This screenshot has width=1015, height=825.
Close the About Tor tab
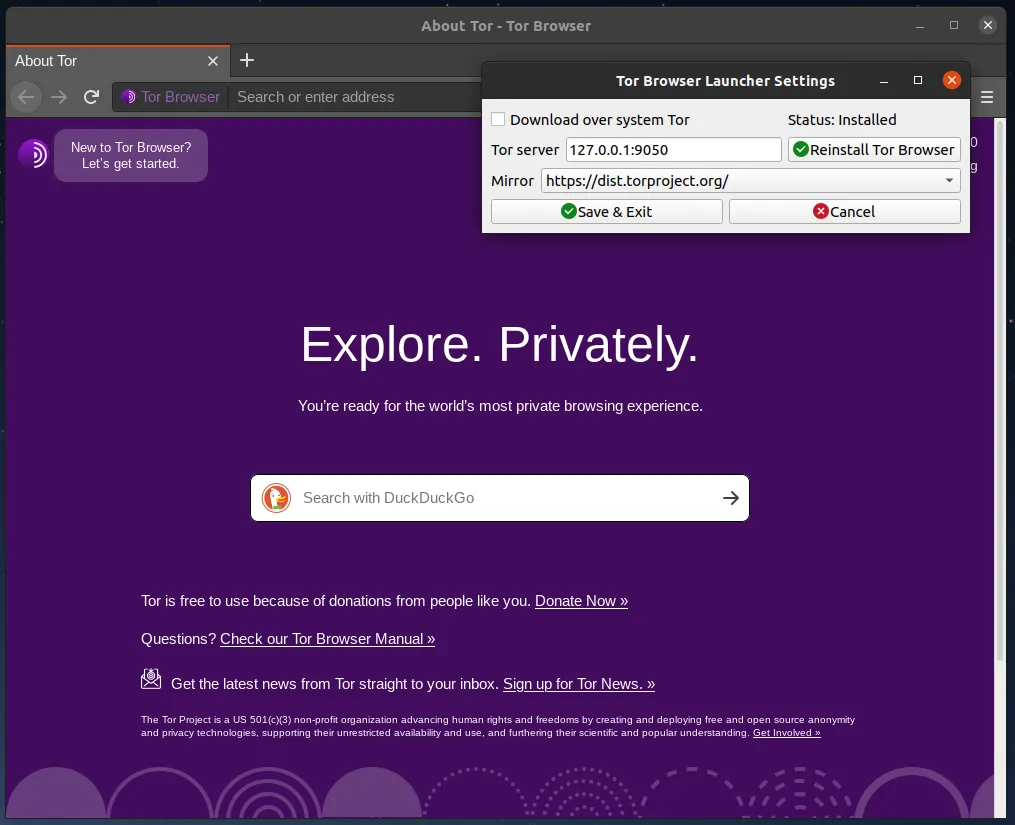click(x=212, y=61)
